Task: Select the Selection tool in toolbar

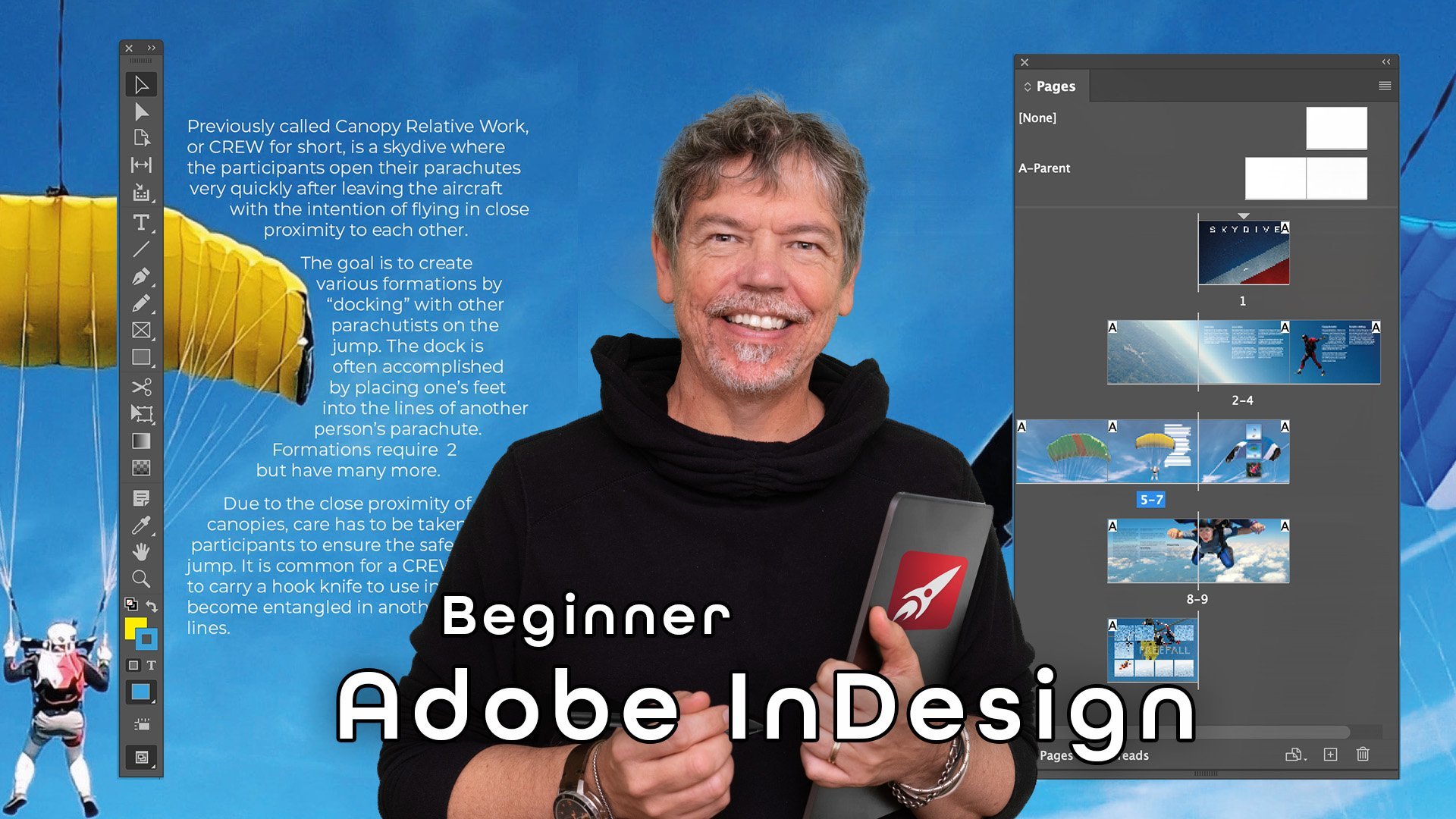Action: click(x=140, y=83)
